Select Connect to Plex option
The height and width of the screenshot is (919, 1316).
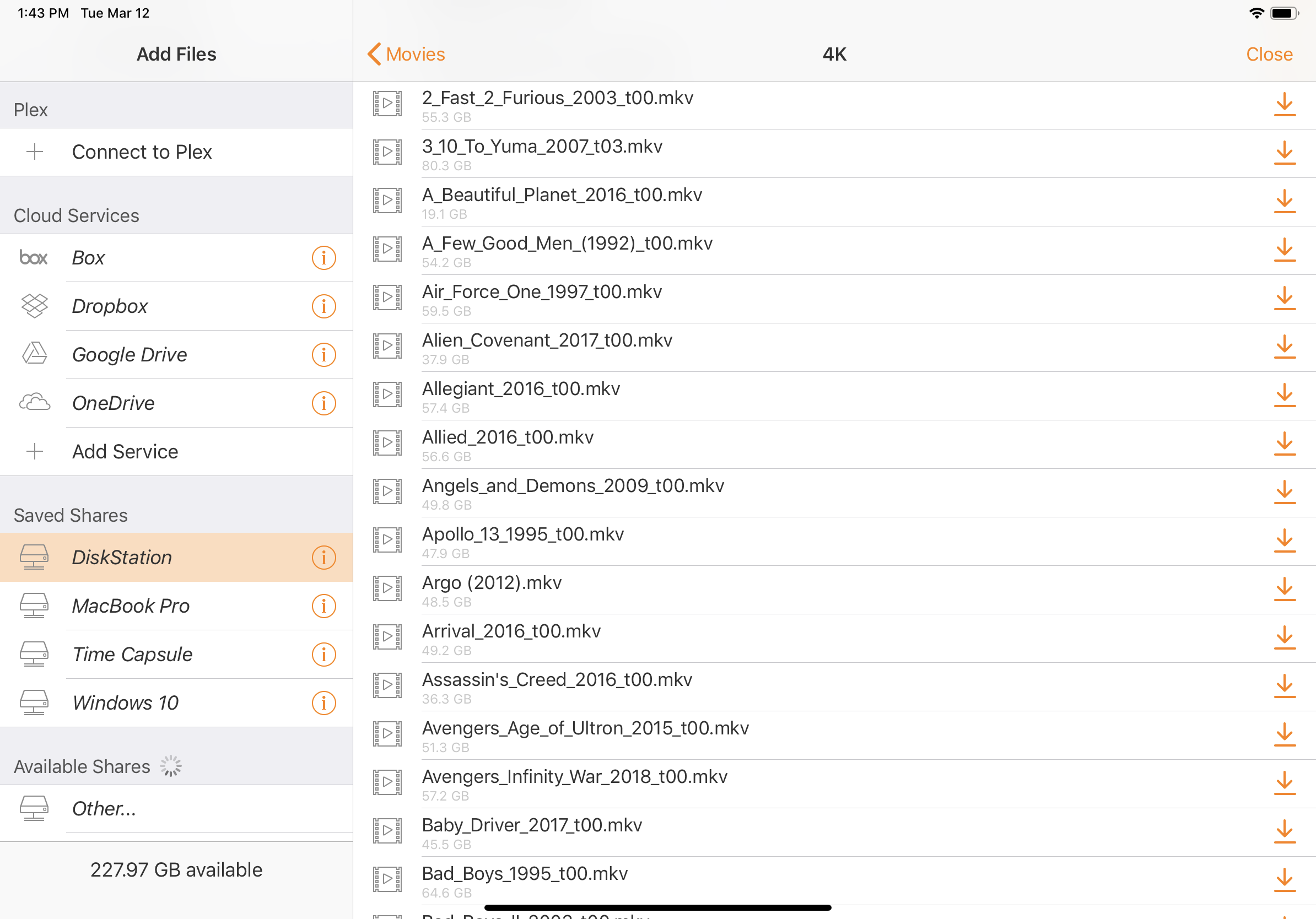click(x=142, y=152)
